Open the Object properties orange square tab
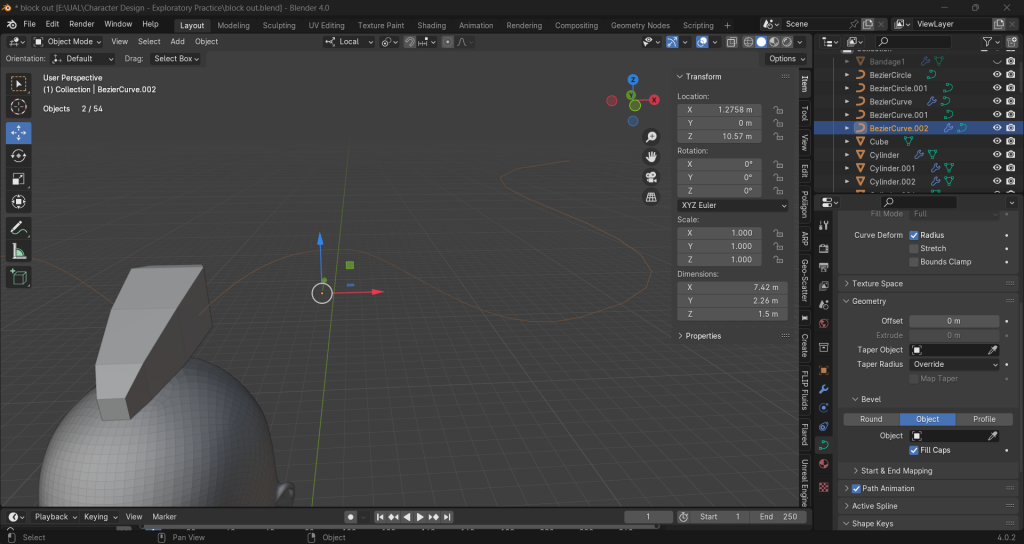This screenshot has width=1024, height=544. (824, 370)
